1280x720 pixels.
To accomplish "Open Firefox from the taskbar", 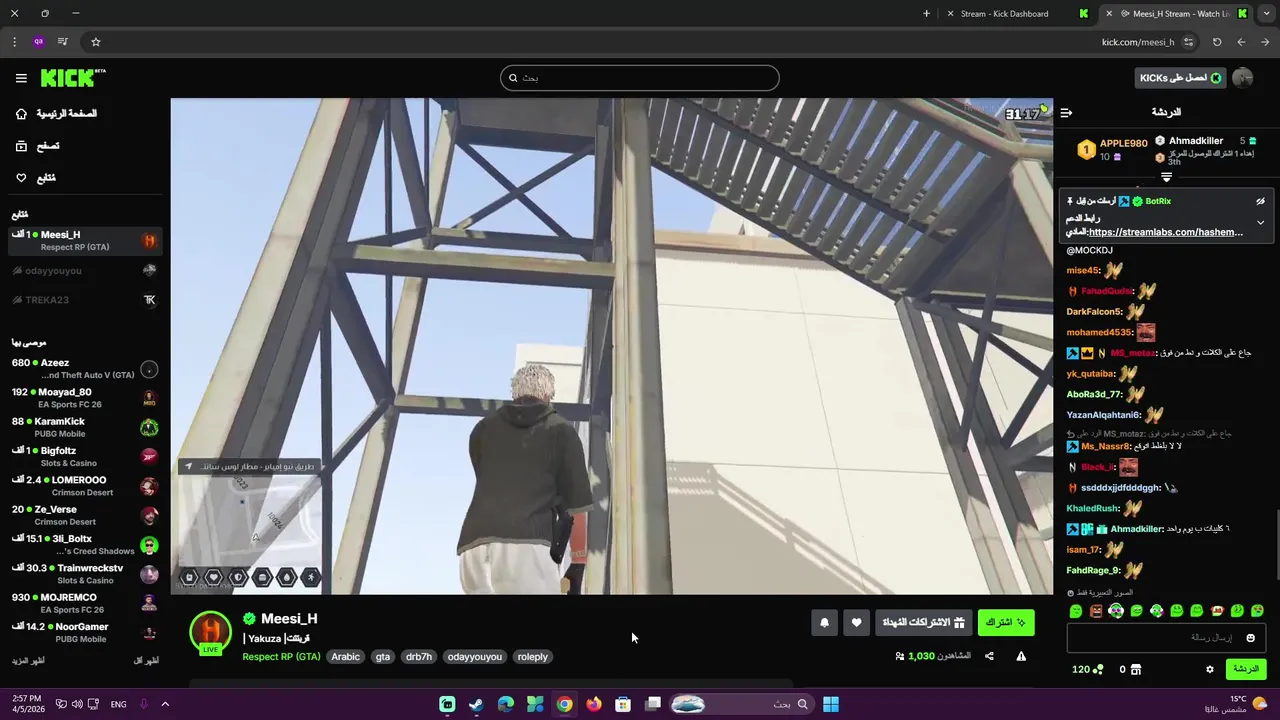I will (594, 704).
